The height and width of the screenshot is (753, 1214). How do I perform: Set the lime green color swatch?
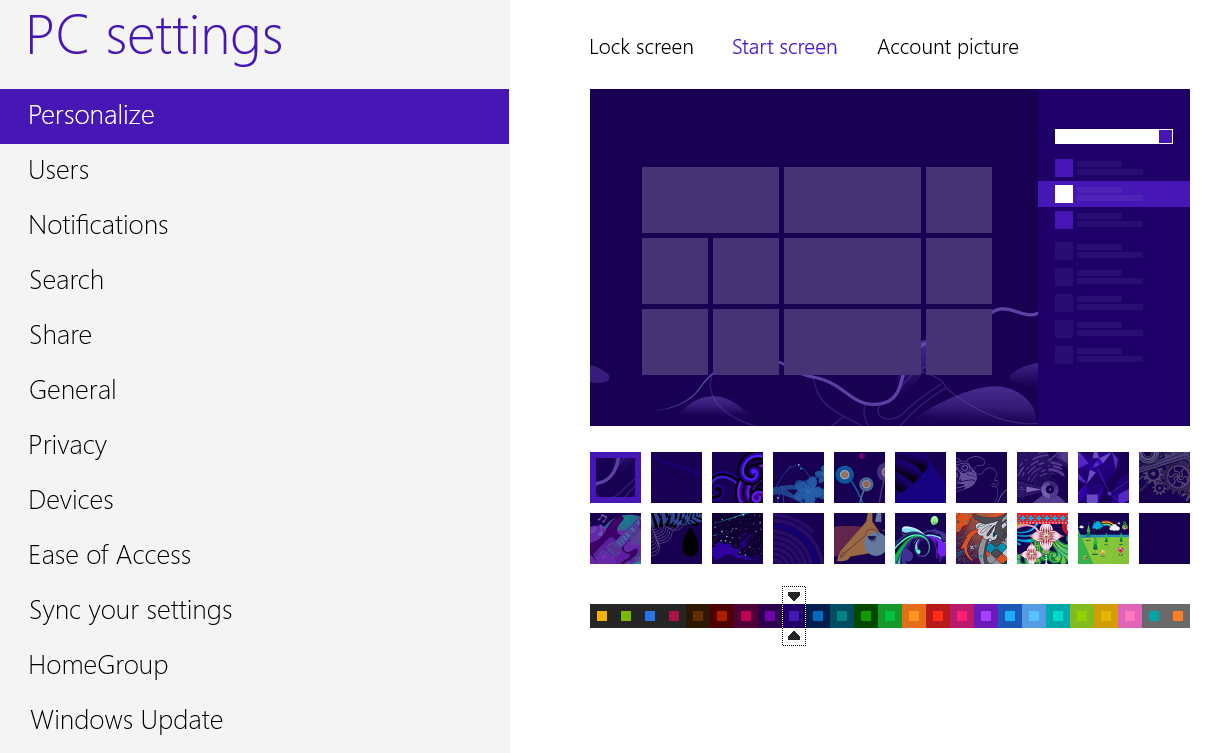1082,616
